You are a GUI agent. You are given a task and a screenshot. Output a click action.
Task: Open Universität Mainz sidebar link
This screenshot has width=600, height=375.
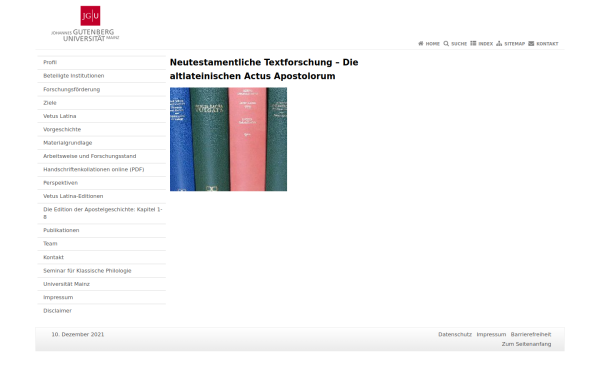101,284
